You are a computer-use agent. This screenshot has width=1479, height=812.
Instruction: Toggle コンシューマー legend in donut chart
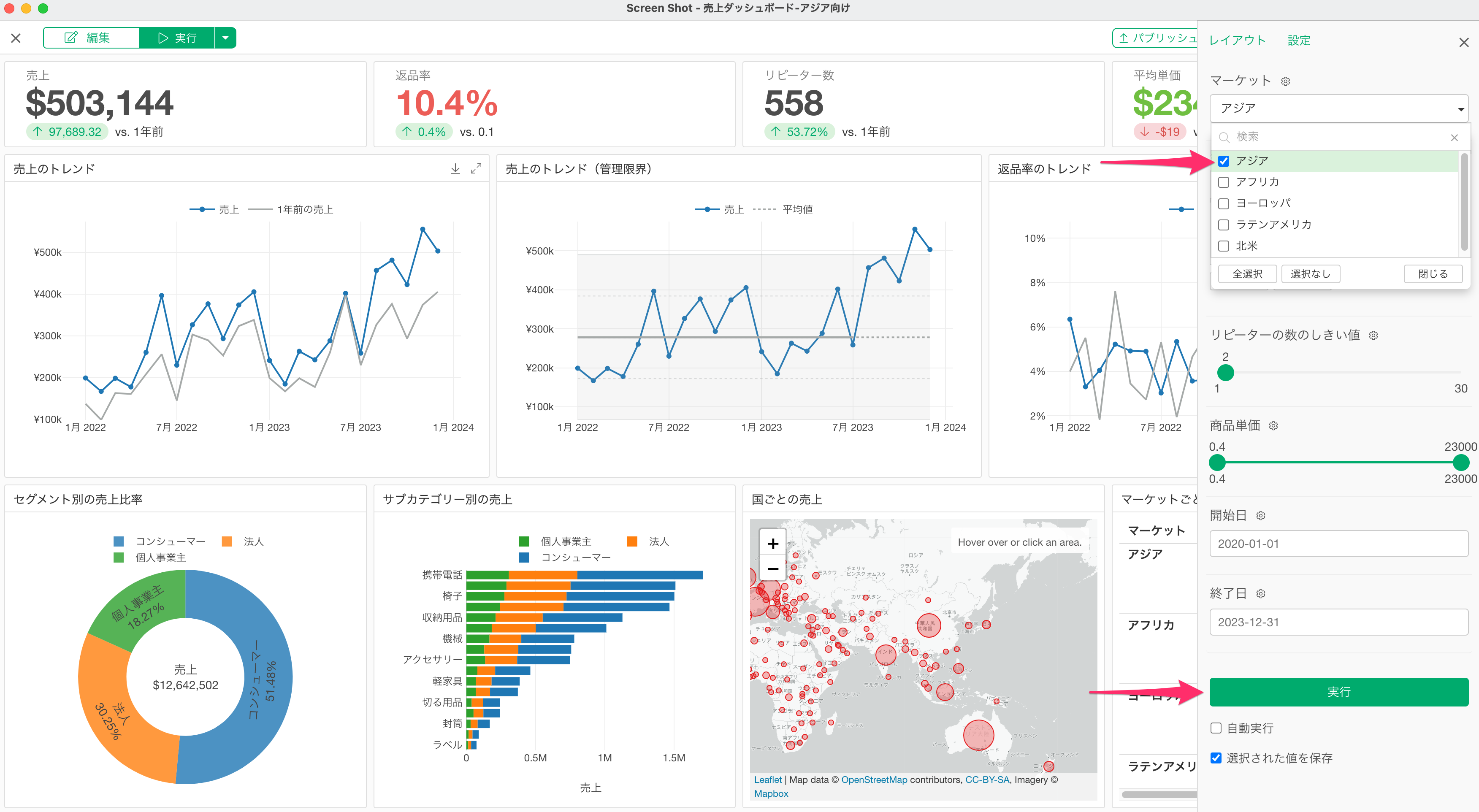click(x=160, y=541)
